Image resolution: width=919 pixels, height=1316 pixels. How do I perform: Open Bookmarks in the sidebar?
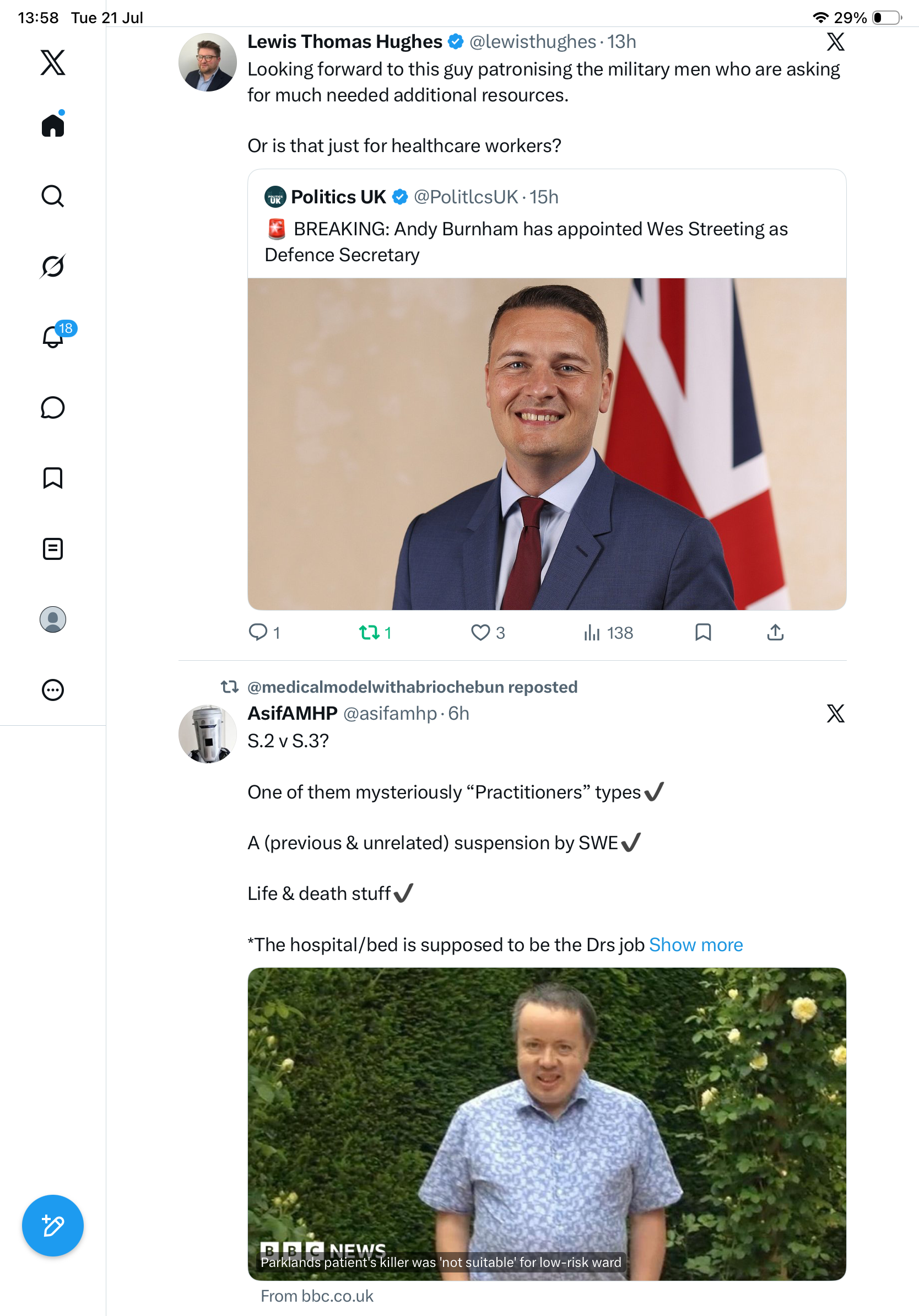53,477
